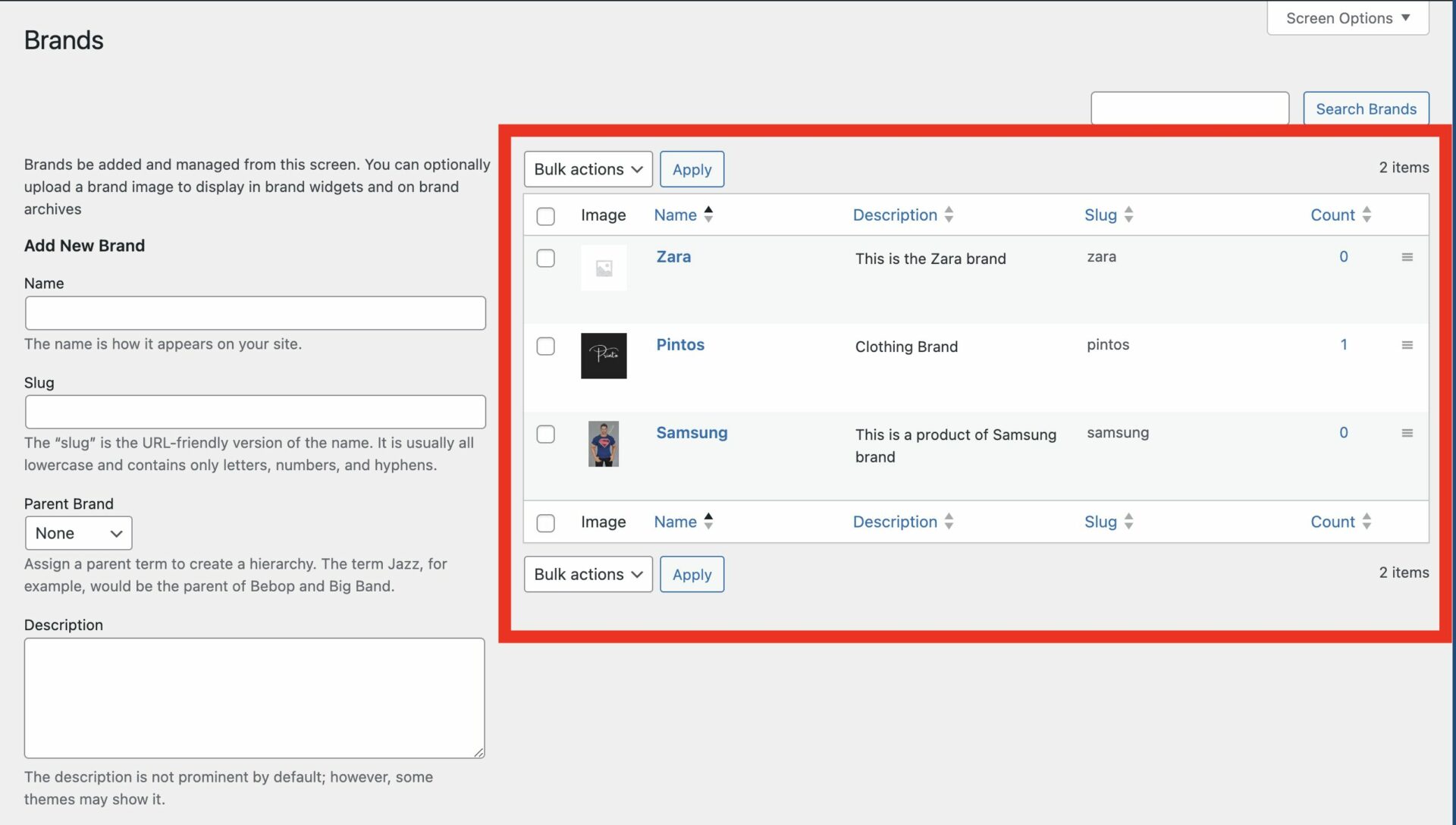Click the Search Brands button
Viewport: 1456px width, 825px height.
pos(1366,108)
